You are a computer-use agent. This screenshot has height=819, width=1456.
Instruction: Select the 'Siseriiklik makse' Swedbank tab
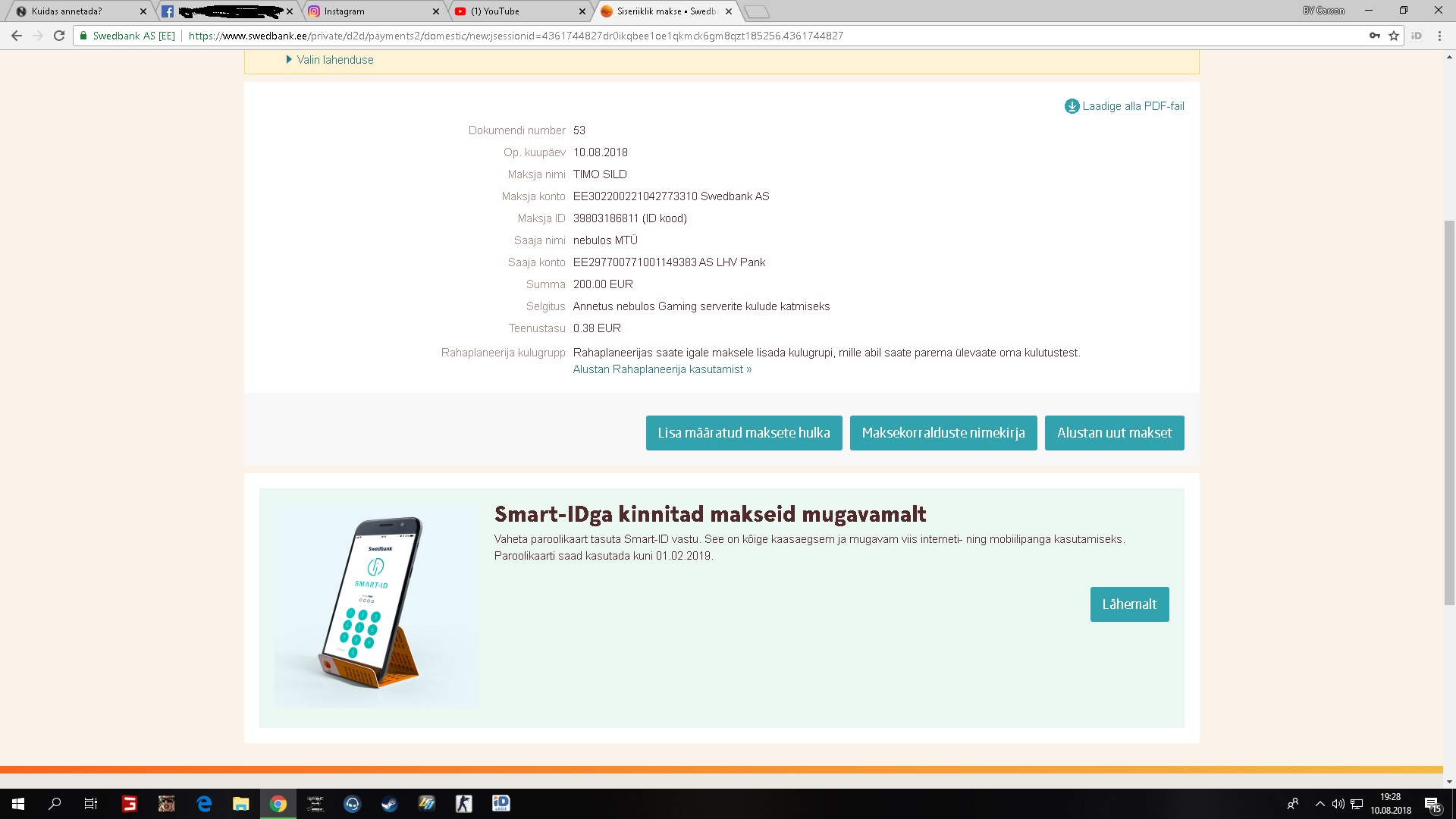click(665, 11)
